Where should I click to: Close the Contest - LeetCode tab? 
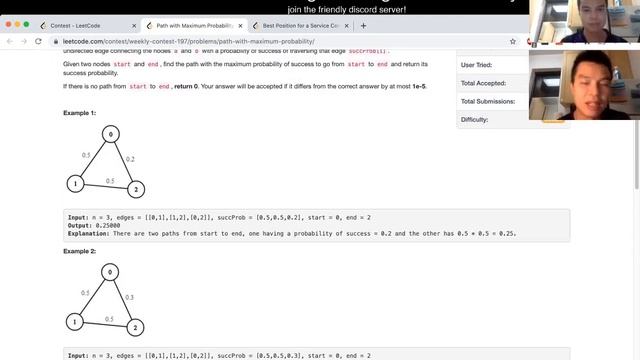click(x=134, y=26)
